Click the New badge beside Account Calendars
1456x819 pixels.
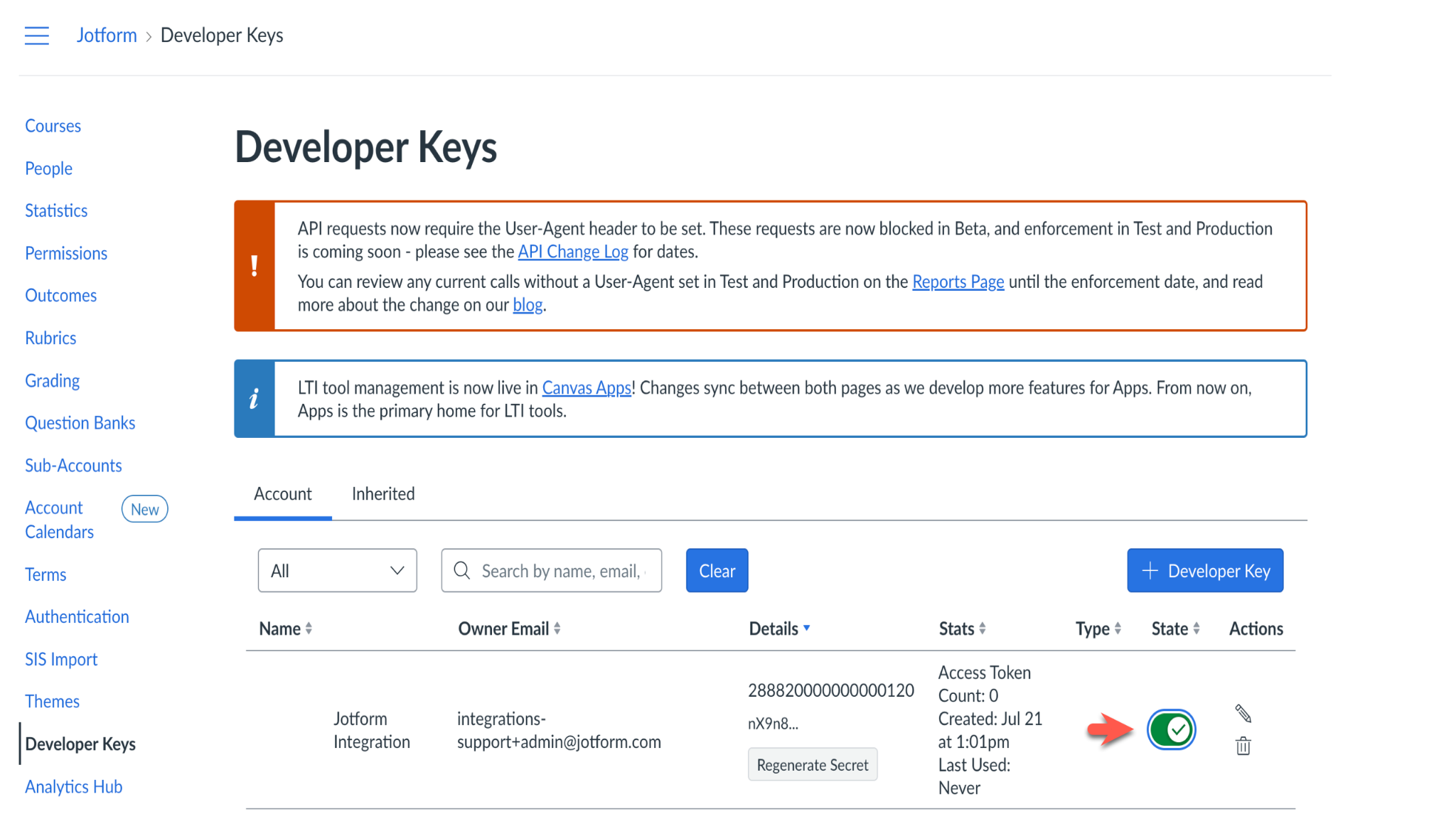coord(145,509)
